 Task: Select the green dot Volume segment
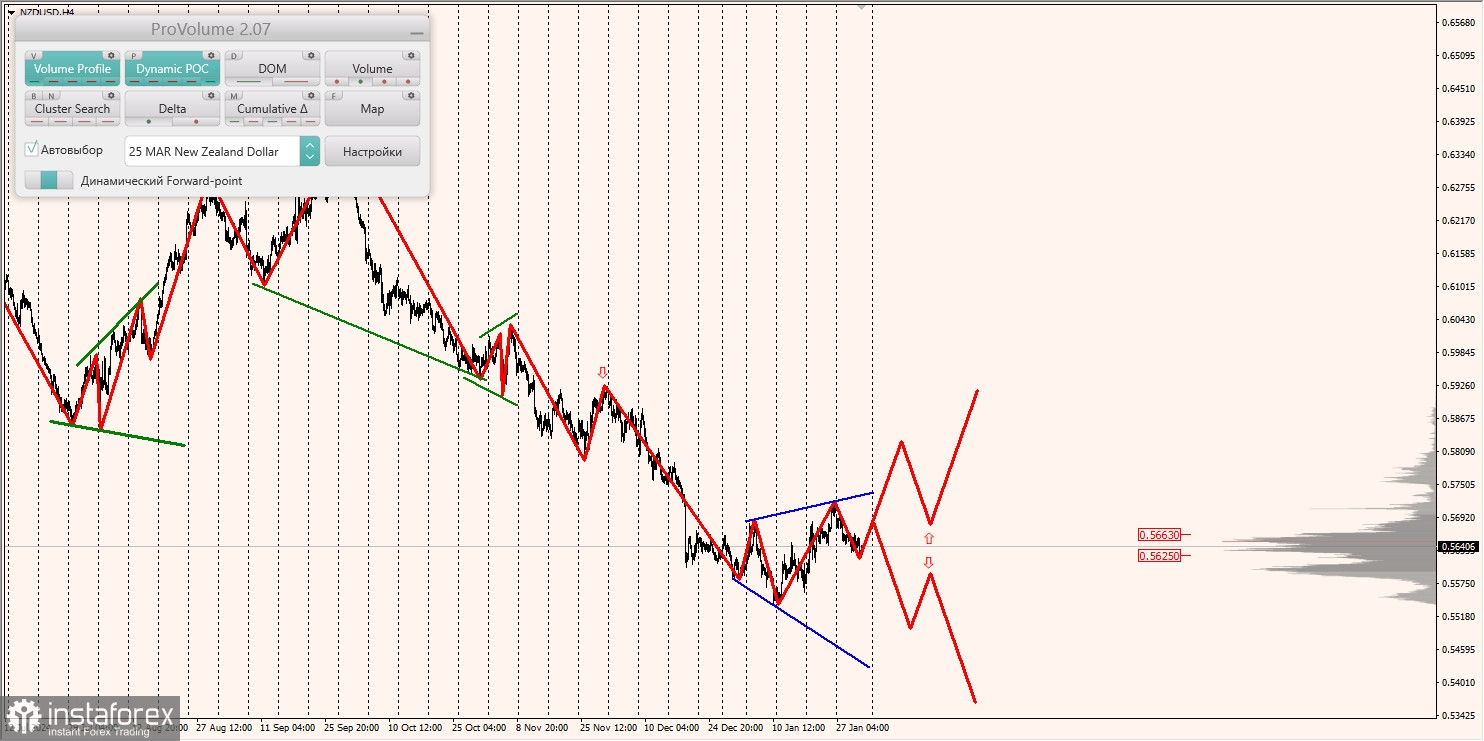(360, 81)
